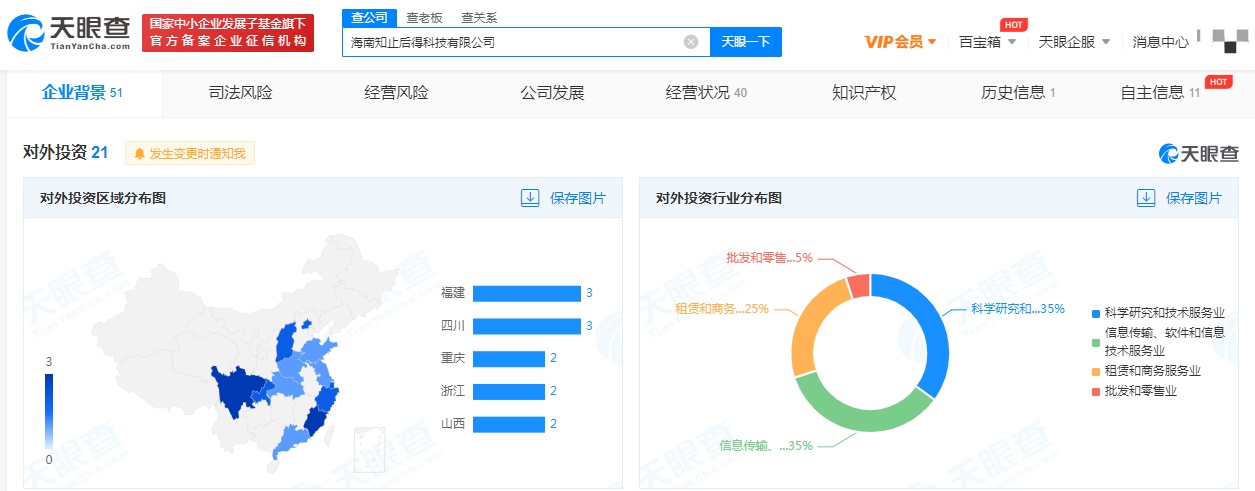Click the bell icon in the change notification button
Image resolution: width=1255 pixels, height=491 pixels.
point(139,154)
